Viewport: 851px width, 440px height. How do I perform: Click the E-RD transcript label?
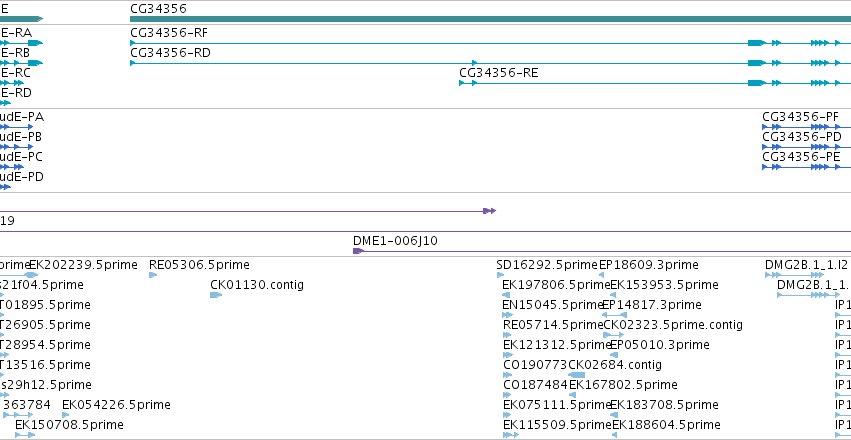16,93
